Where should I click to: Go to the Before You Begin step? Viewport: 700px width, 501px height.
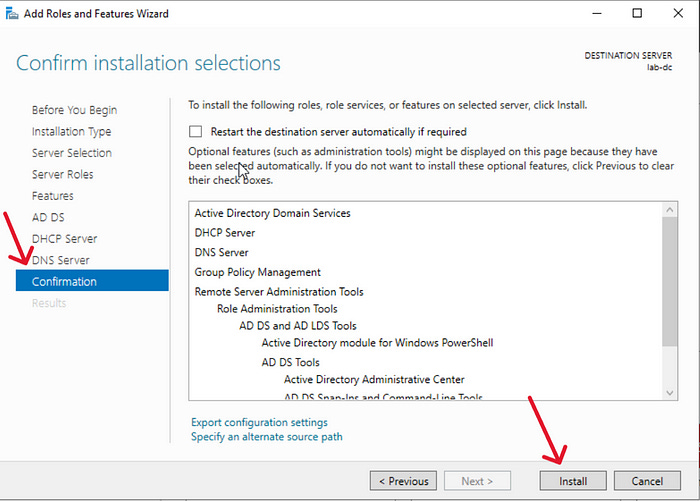(74, 110)
